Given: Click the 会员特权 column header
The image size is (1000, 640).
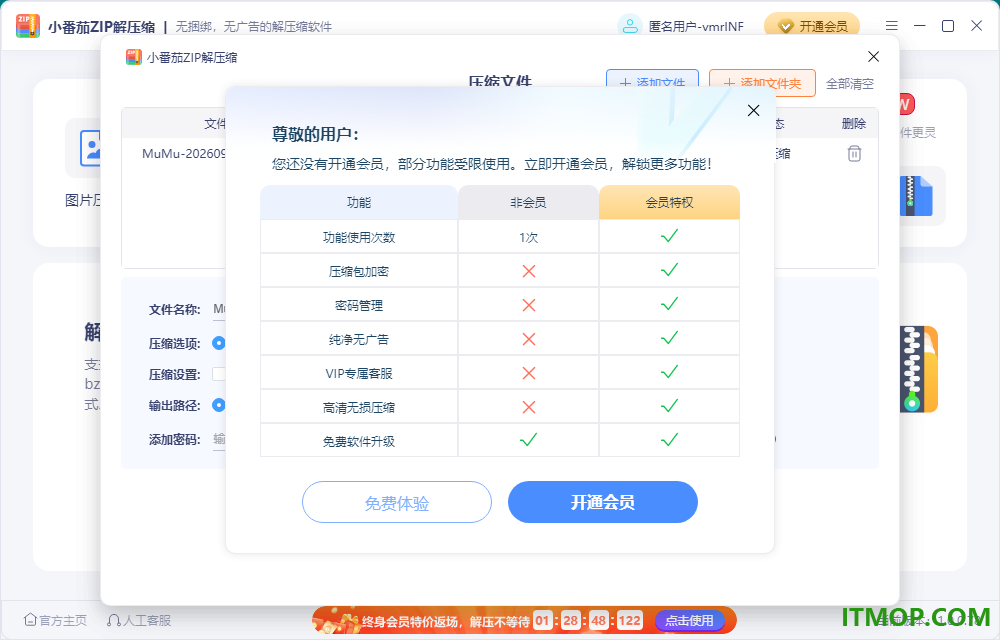Looking at the screenshot, I should [x=669, y=203].
